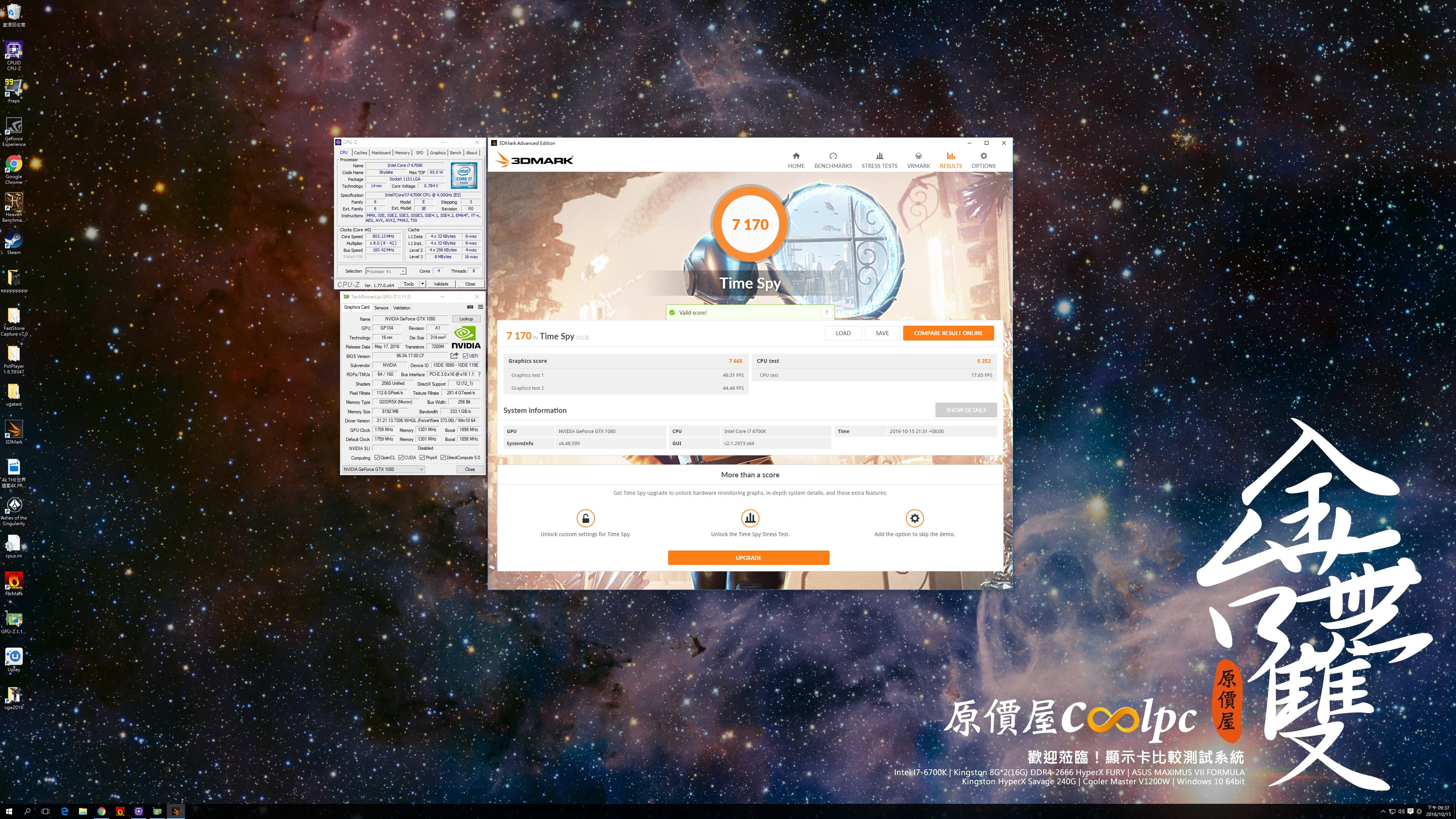Open the FurMark desktop icon
Viewport: 1456px width, 819px height.
click(x=14, y=584)
